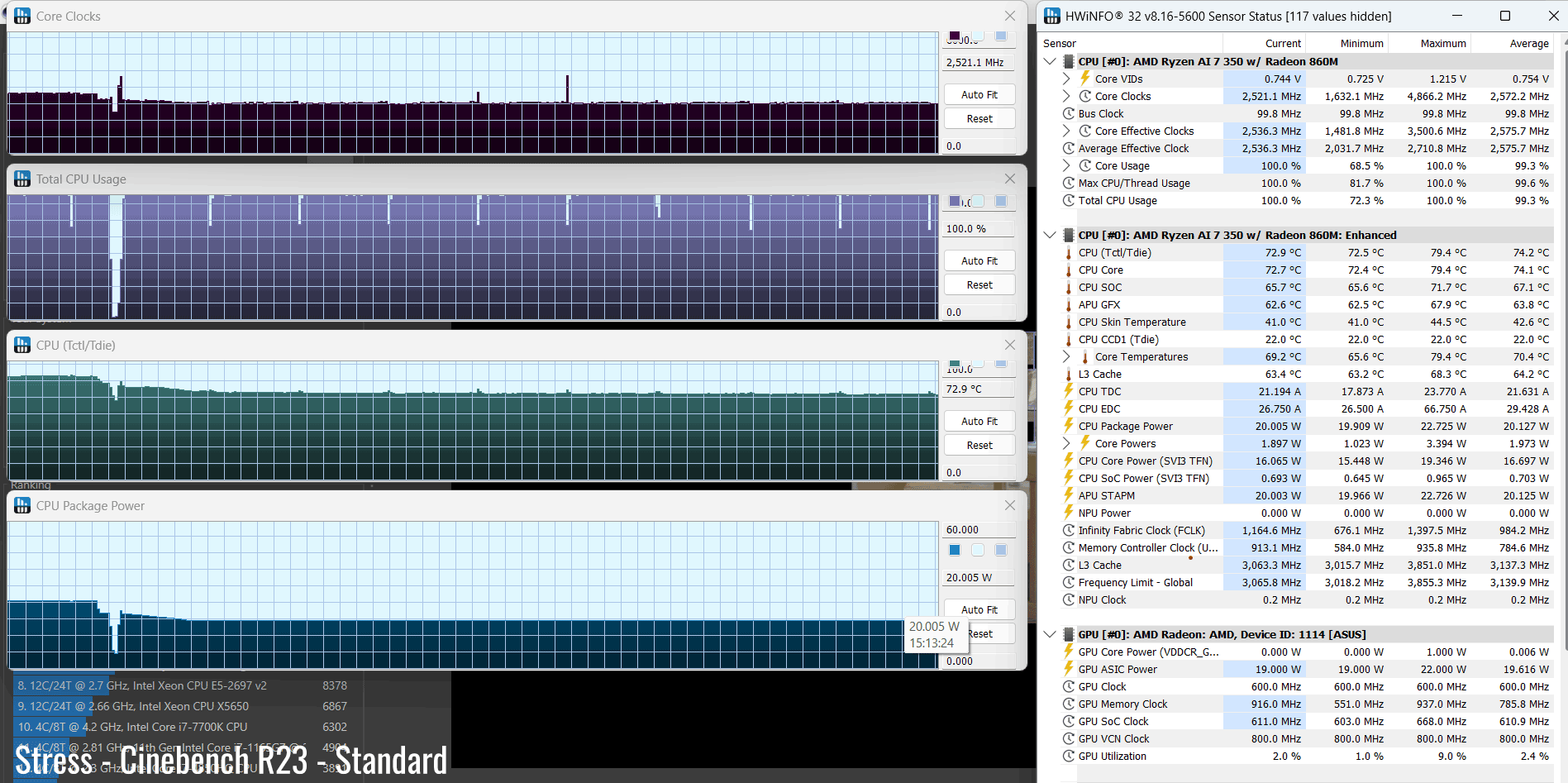1568x783 pixels.
Task: Click the lightning icon beside APU STAPM
Action: pyautogui.click(x=1069, y=495)
